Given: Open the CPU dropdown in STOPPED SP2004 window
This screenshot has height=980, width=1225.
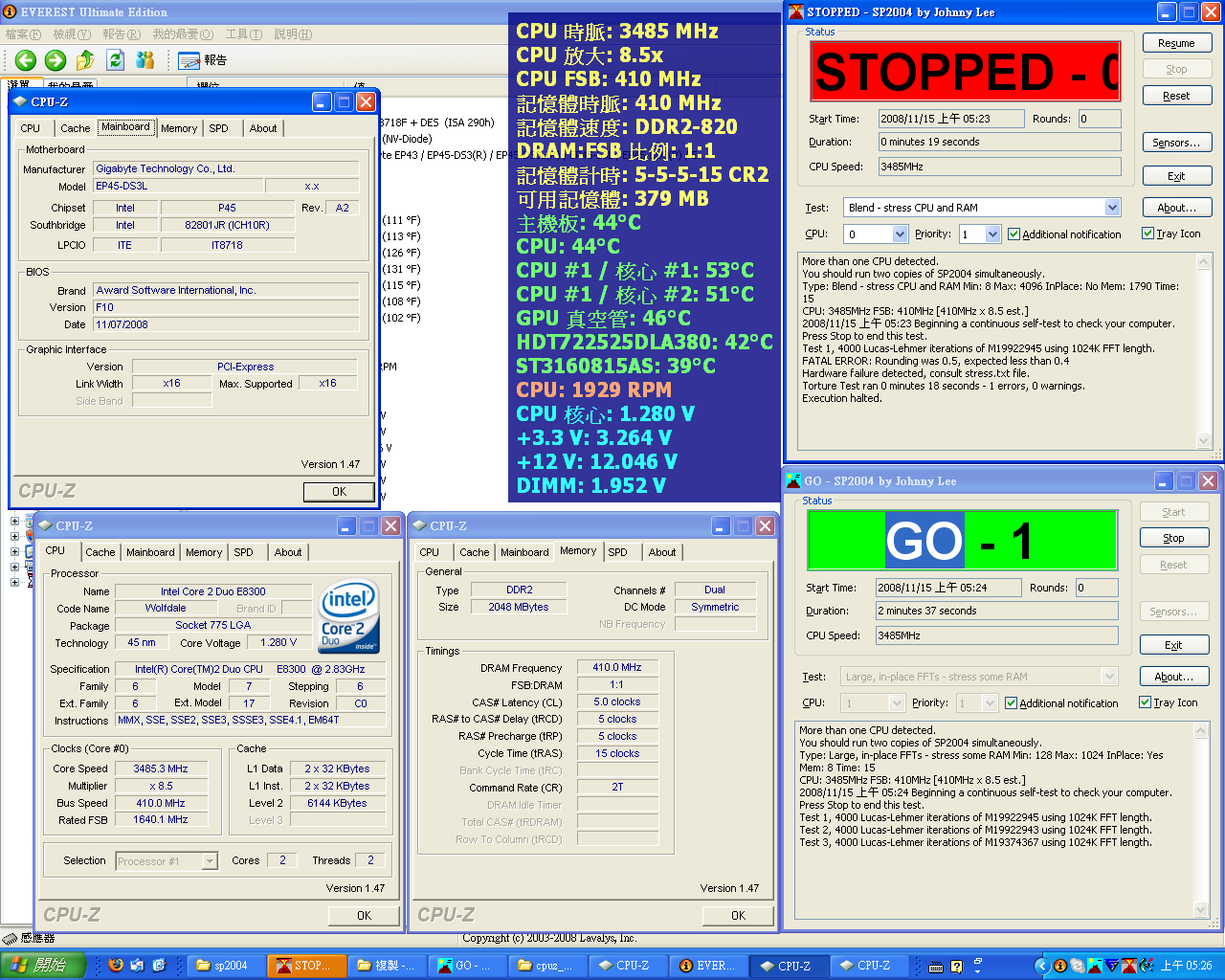Looking at the screenshot, I should pyautogui.click(x=900, y=234).
